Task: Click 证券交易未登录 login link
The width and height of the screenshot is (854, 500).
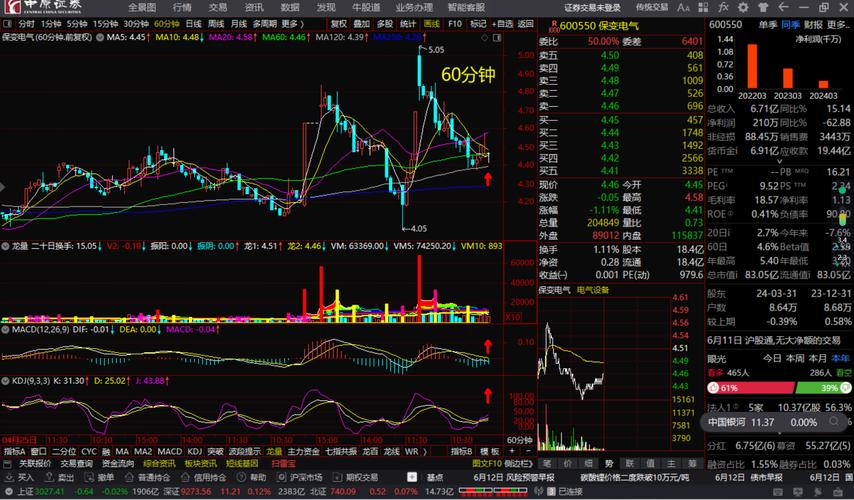Action: (593, 8)
